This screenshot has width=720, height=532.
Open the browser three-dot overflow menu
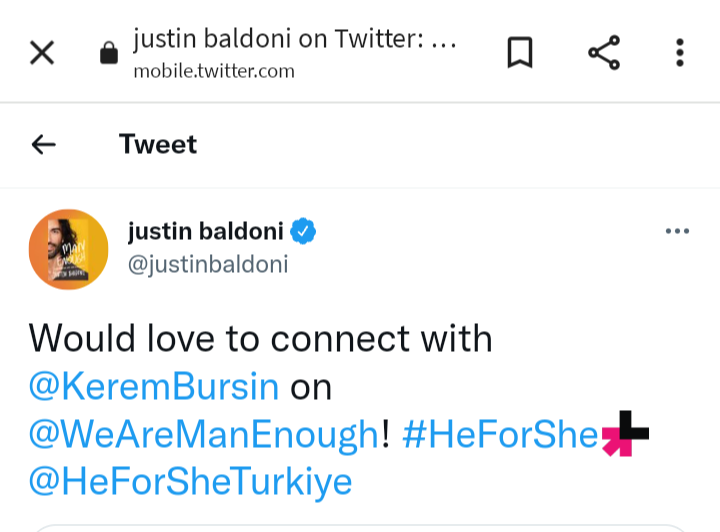[x=679, y=52]
